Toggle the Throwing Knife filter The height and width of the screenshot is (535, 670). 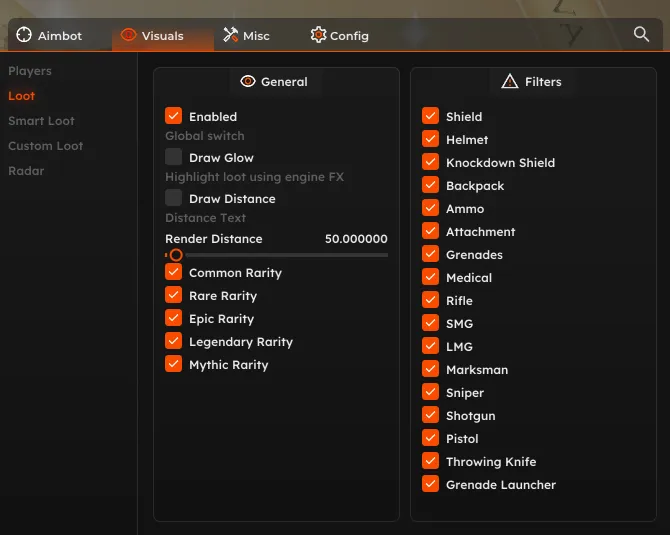pyautogui.click(x=430, y=461)
